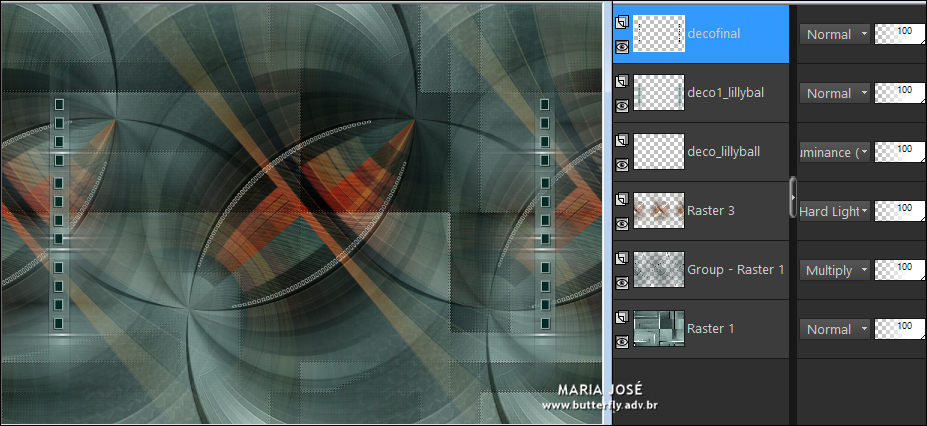
Task: Select the deco1_lillybal layer thumbnail
Action: pos(659,93)
